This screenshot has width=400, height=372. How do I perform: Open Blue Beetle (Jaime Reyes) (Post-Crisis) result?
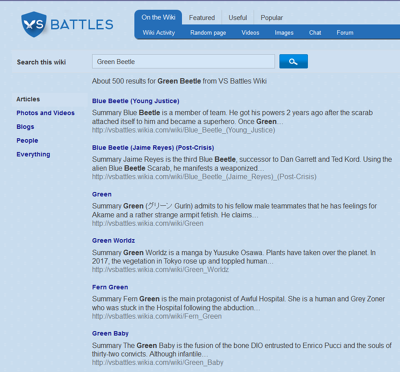(x=153, y=148)
